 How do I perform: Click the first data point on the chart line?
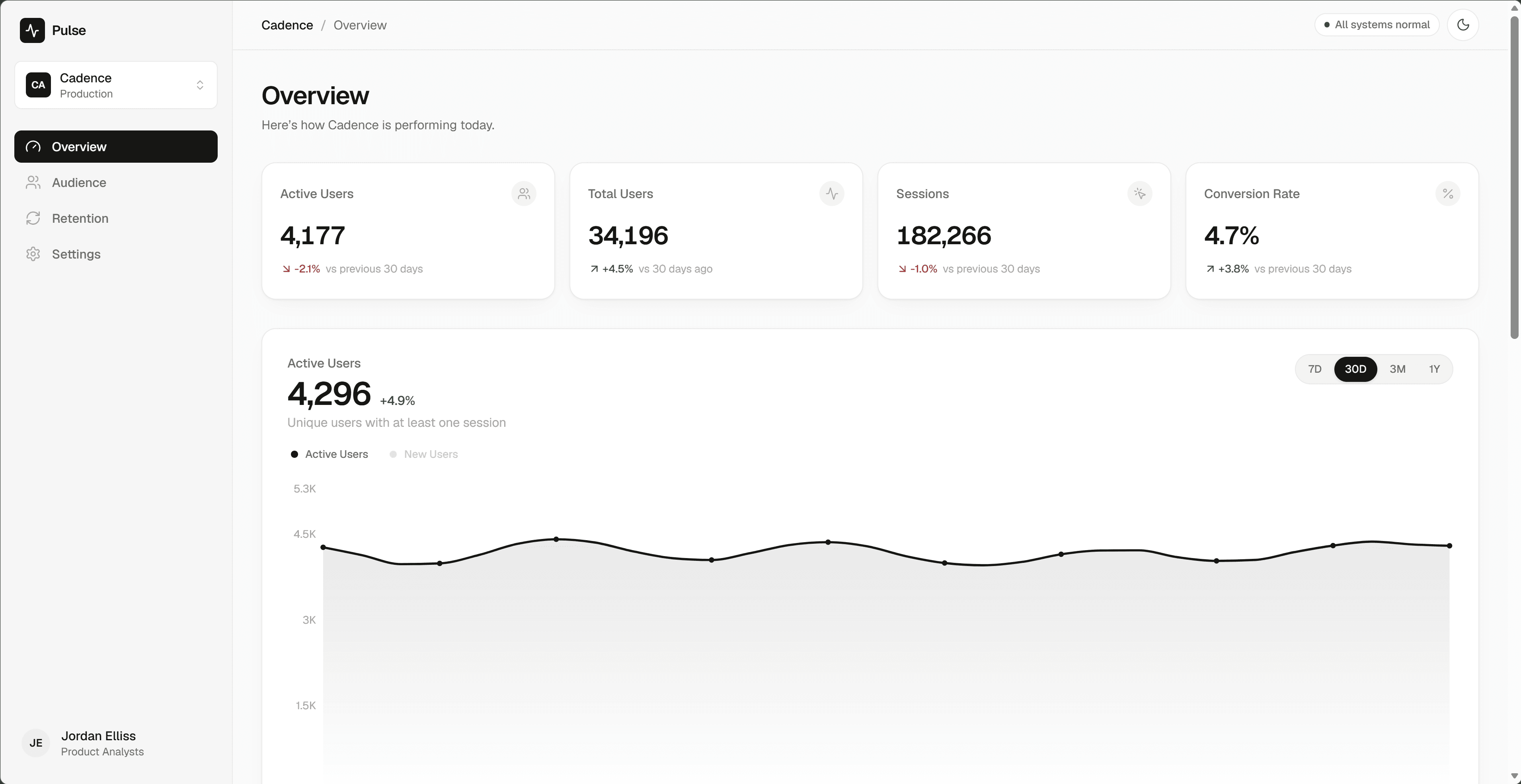tap(323, 547)
